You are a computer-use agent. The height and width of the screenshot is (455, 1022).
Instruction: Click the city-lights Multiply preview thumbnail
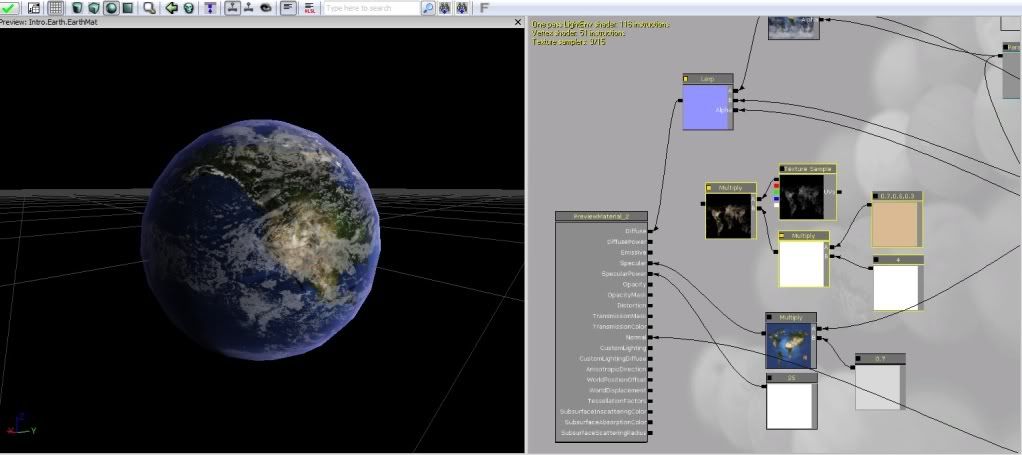point(728,215)
